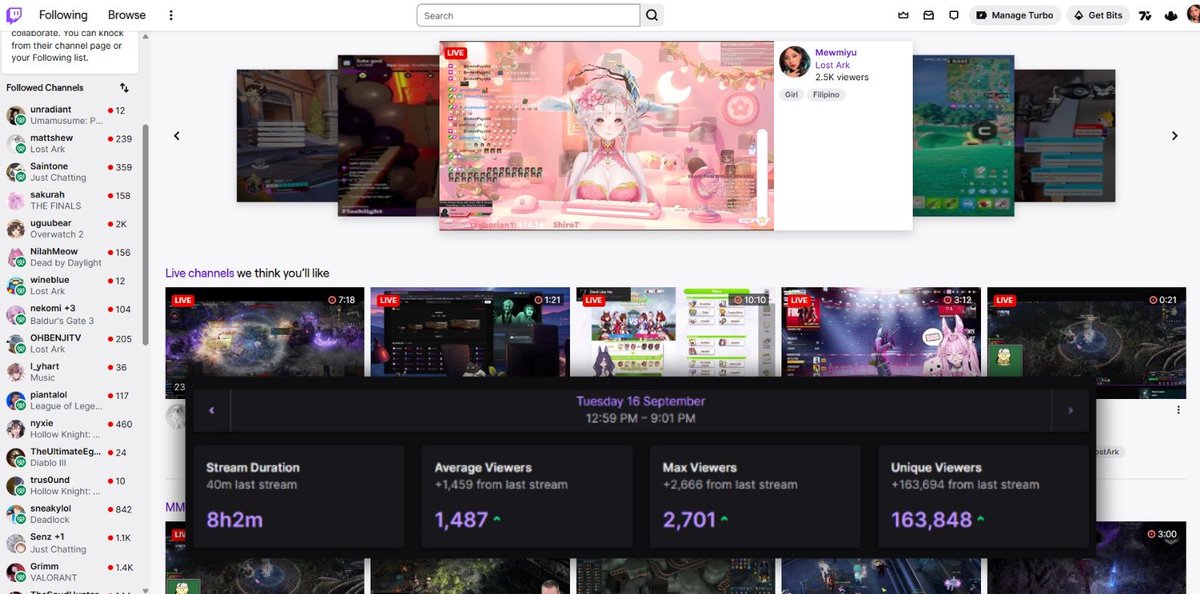The height and width of the screenshot is (594, 1200).
Task: Click the Get Bits button
Action: (x=1097, y=15)
